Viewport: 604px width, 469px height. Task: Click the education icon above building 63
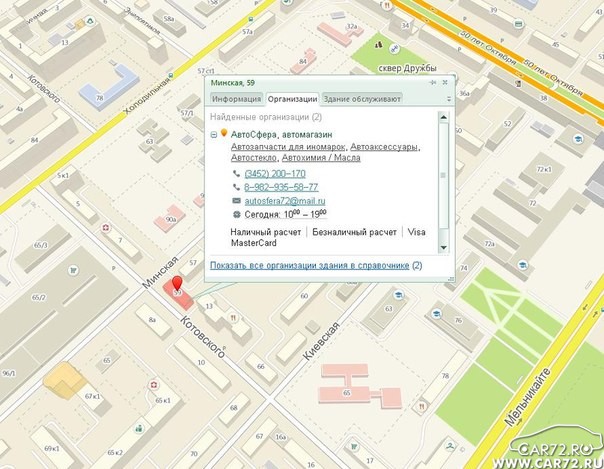pos(398,295)
